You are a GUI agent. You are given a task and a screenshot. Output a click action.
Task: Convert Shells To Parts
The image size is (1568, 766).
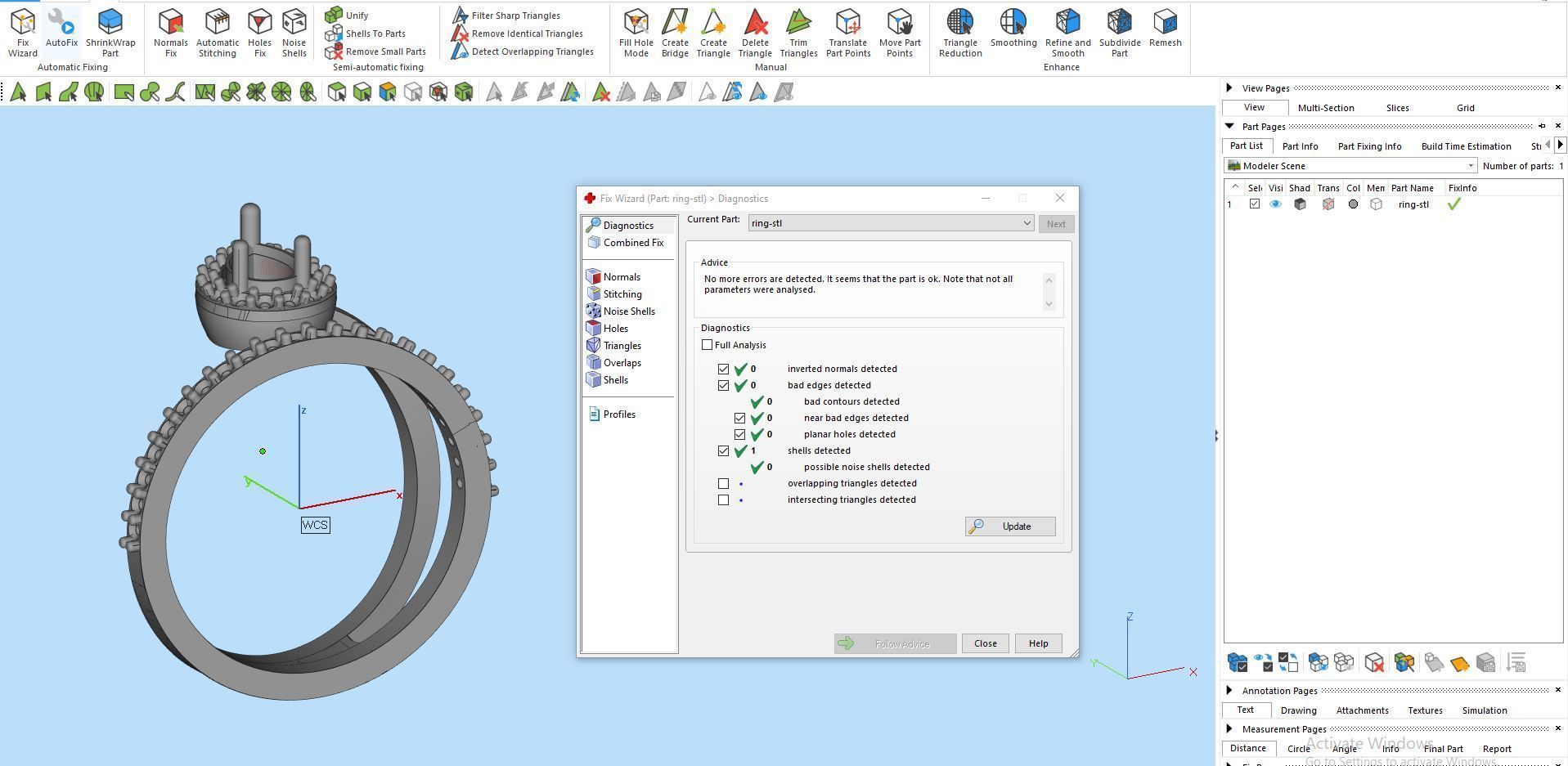click(365, 34)
